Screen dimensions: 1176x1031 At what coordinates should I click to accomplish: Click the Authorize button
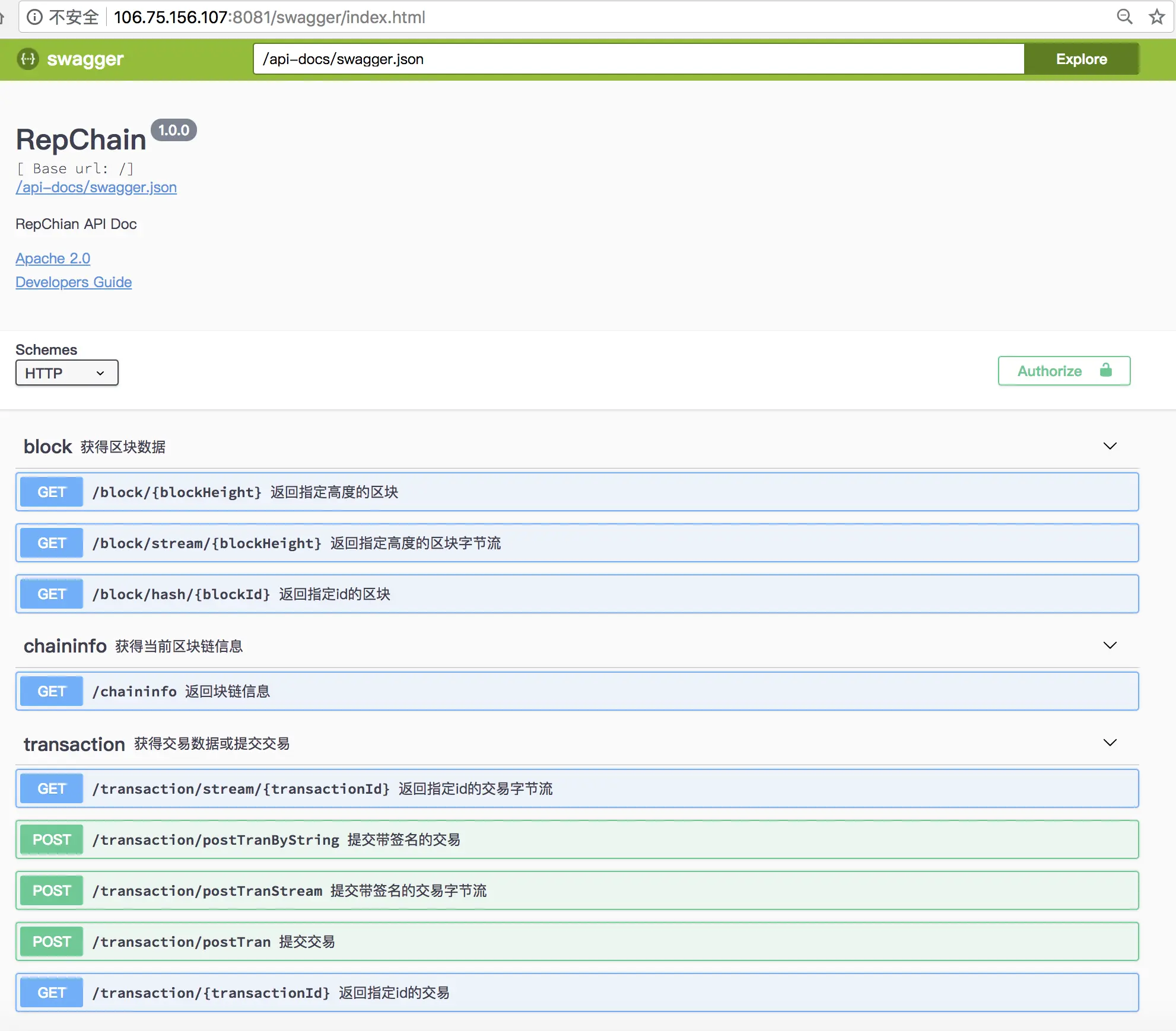click(1063, 371)
